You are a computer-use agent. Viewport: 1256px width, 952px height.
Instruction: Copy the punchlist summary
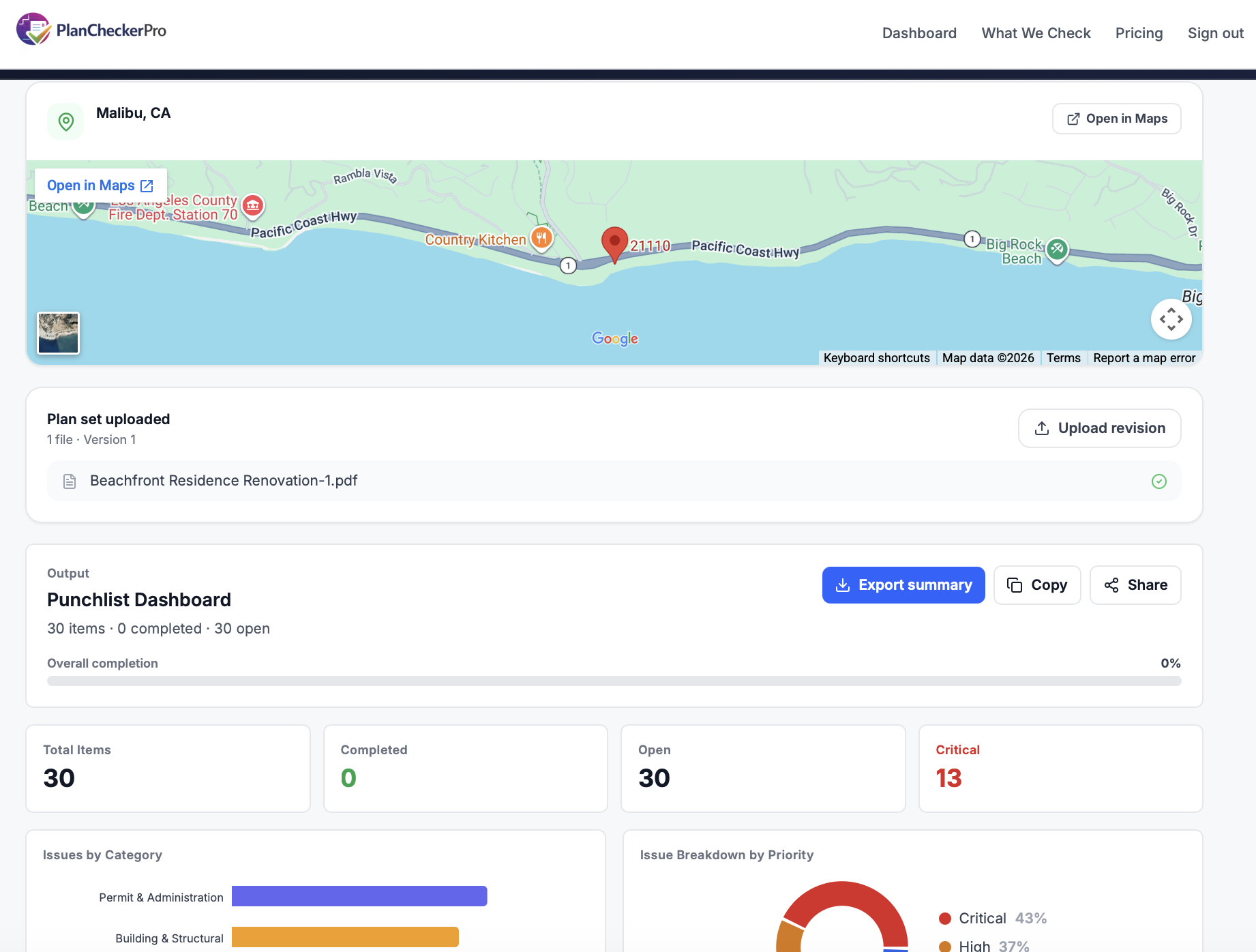[x=1037, y=585]
